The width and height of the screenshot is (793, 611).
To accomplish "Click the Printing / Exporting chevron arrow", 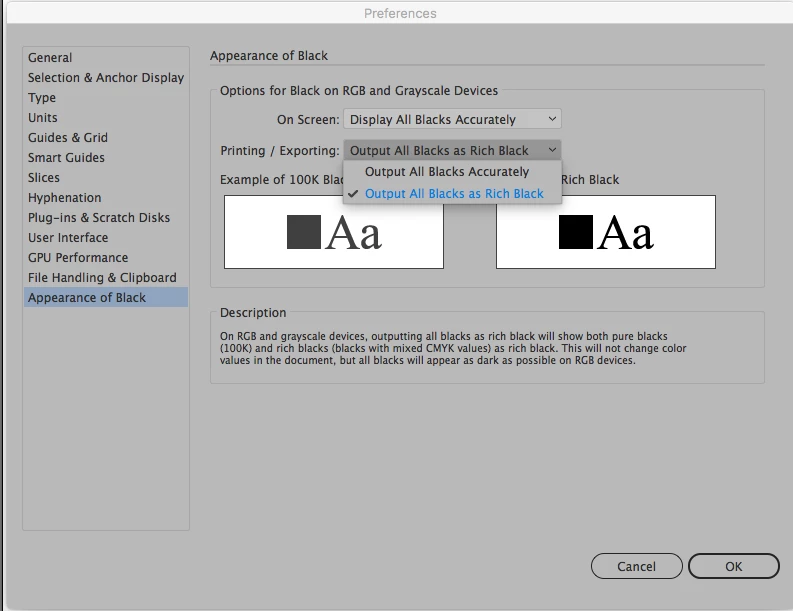I will click(552, 150).
